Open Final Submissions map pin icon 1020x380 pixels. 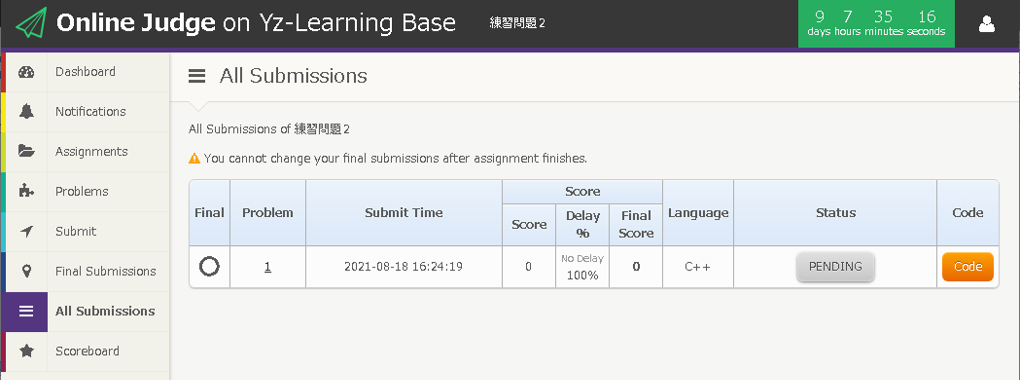click(x=26, y=271)
